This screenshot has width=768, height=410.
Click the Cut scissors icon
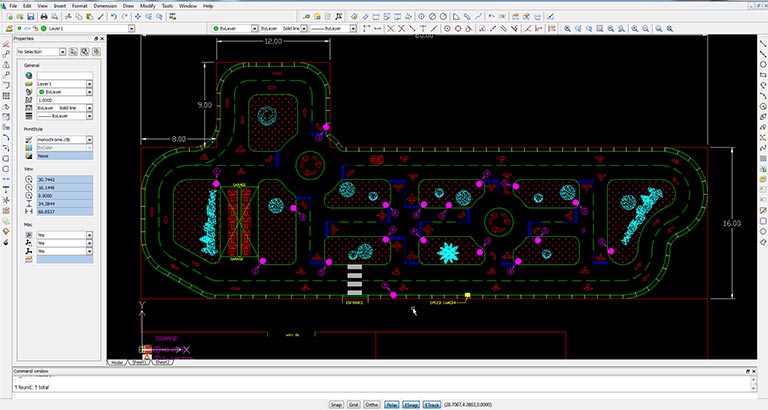point(68,17)
